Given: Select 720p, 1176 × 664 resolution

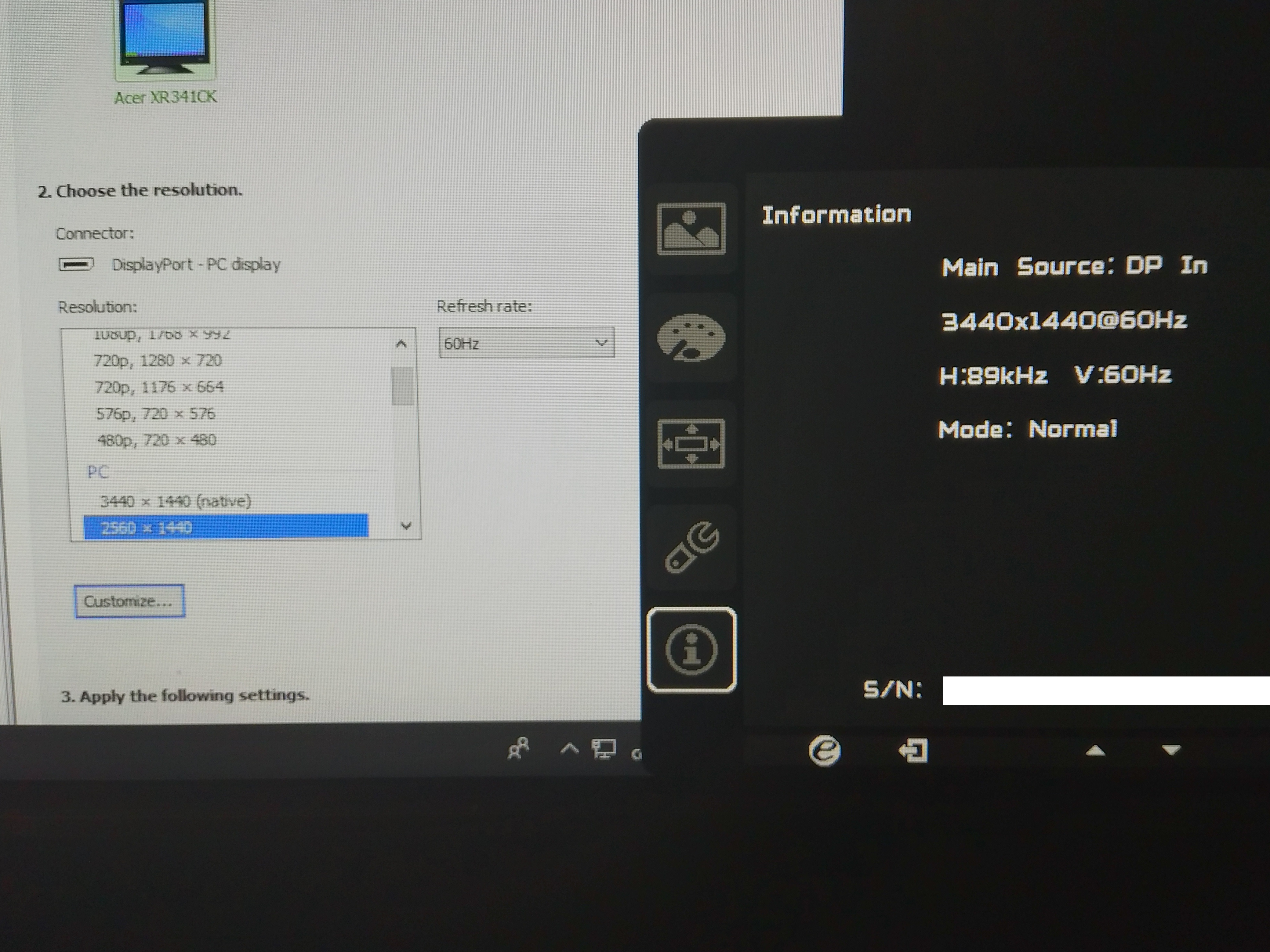Looking at the screenshot, I should point(160,387).
